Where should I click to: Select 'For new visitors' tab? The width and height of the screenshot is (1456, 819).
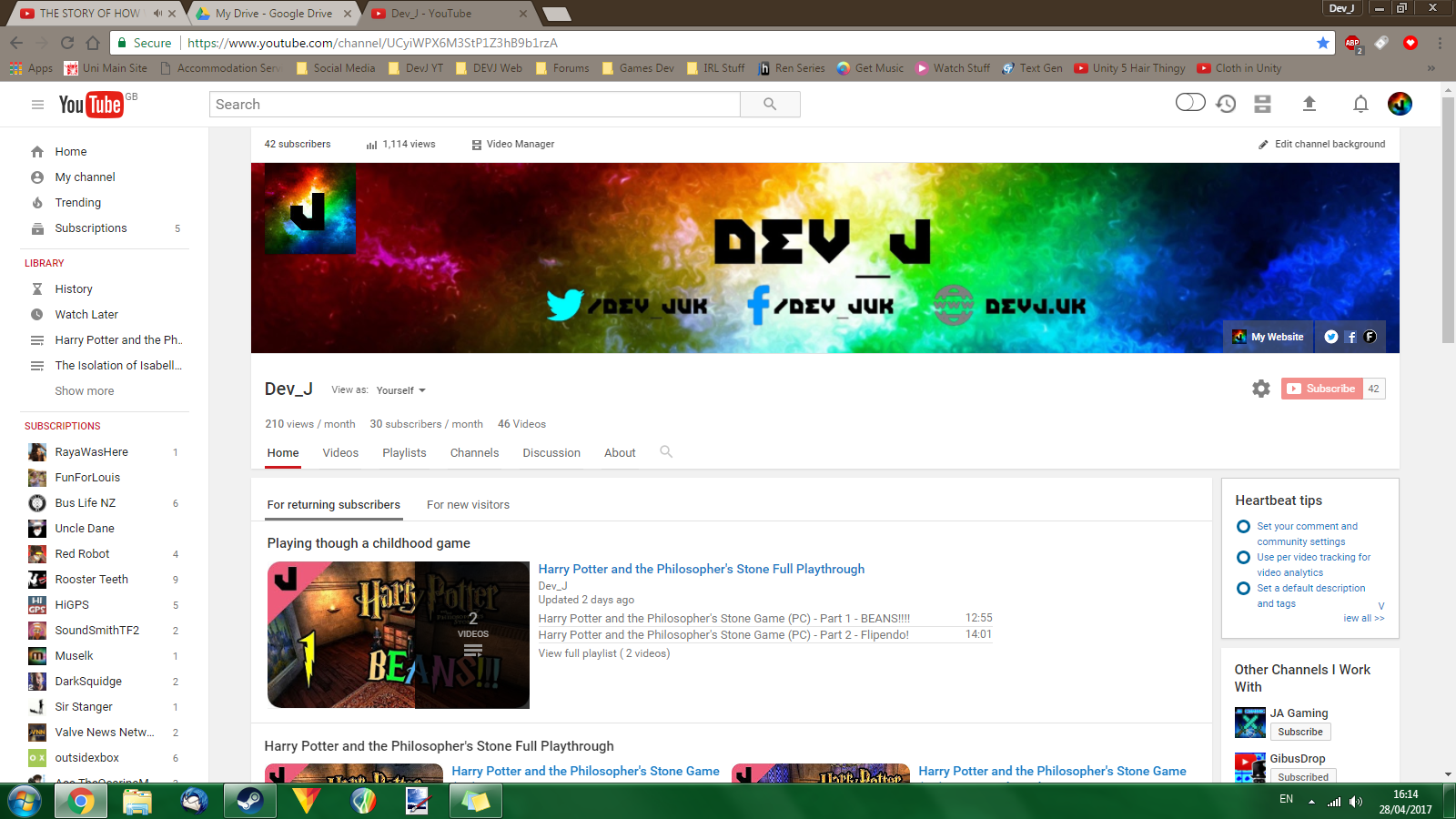[468, 505]
